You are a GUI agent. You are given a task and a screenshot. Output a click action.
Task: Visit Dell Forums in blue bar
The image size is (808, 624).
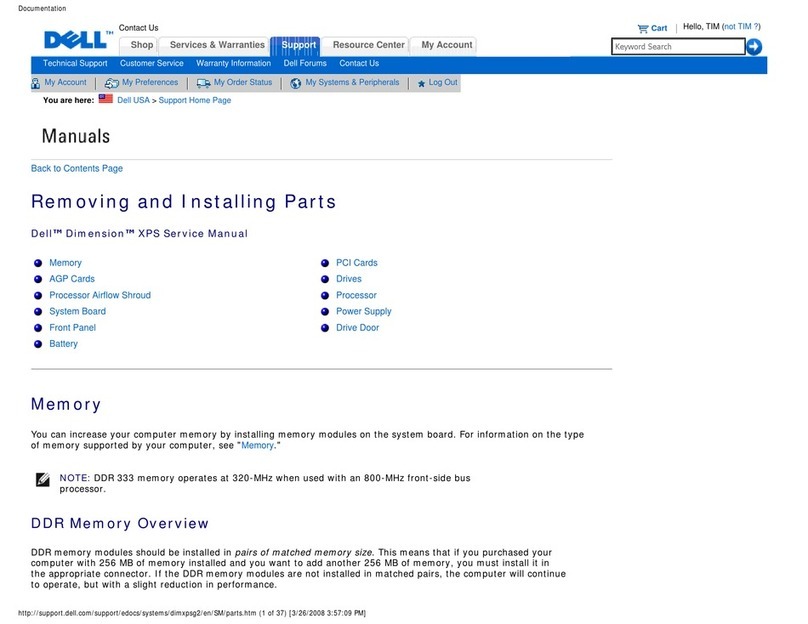[305, 63]
